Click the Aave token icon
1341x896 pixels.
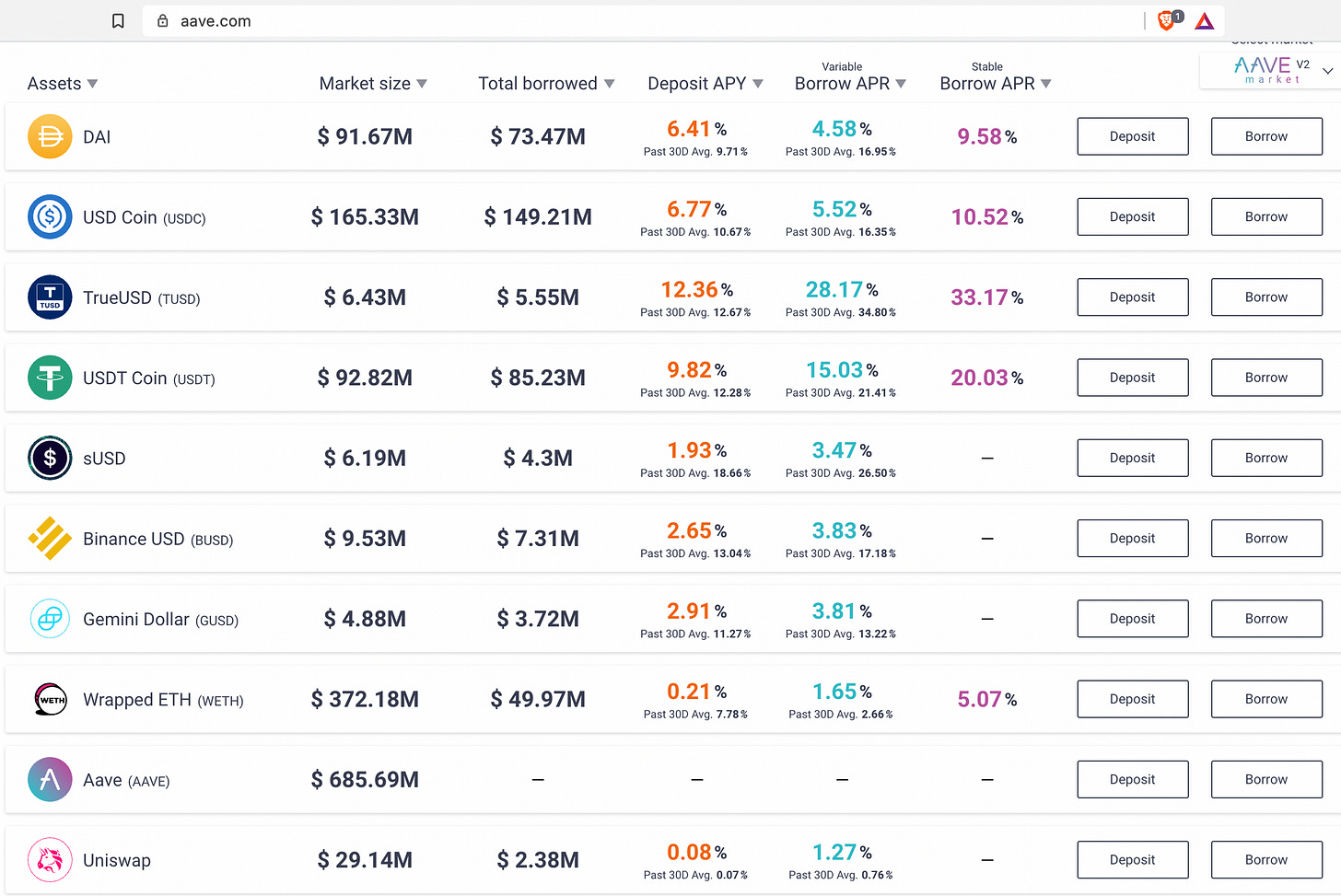[x=50, y=780]
